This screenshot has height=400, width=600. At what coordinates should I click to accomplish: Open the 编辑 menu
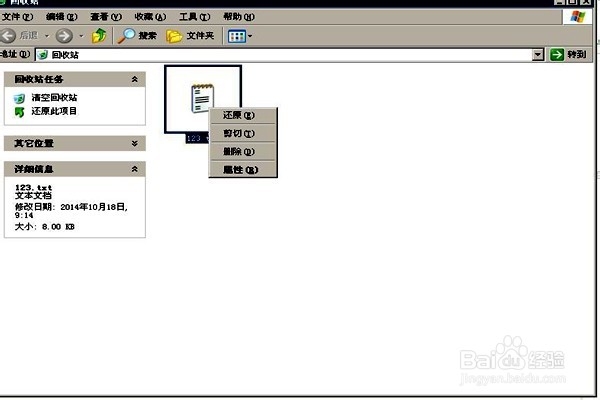pos(61,17)
